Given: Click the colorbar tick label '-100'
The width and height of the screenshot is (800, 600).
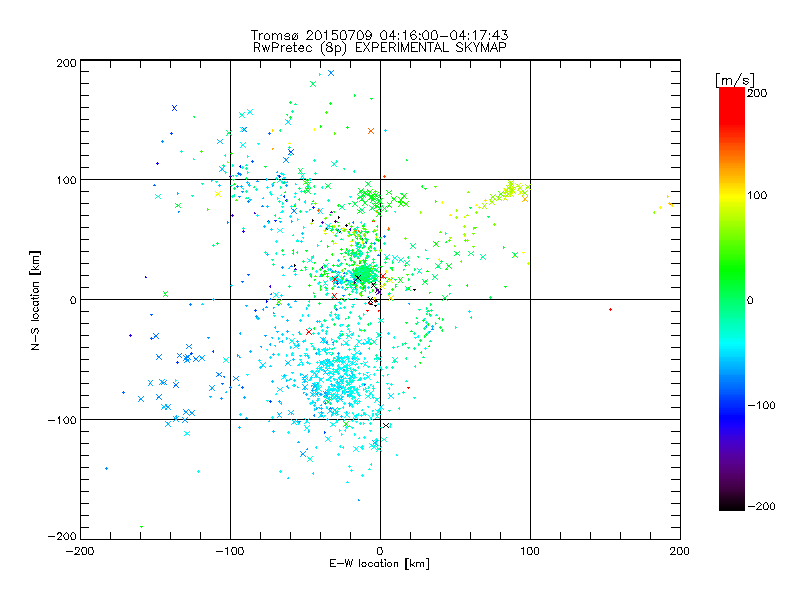Looking at the screenshot, I should click(761, 406).
